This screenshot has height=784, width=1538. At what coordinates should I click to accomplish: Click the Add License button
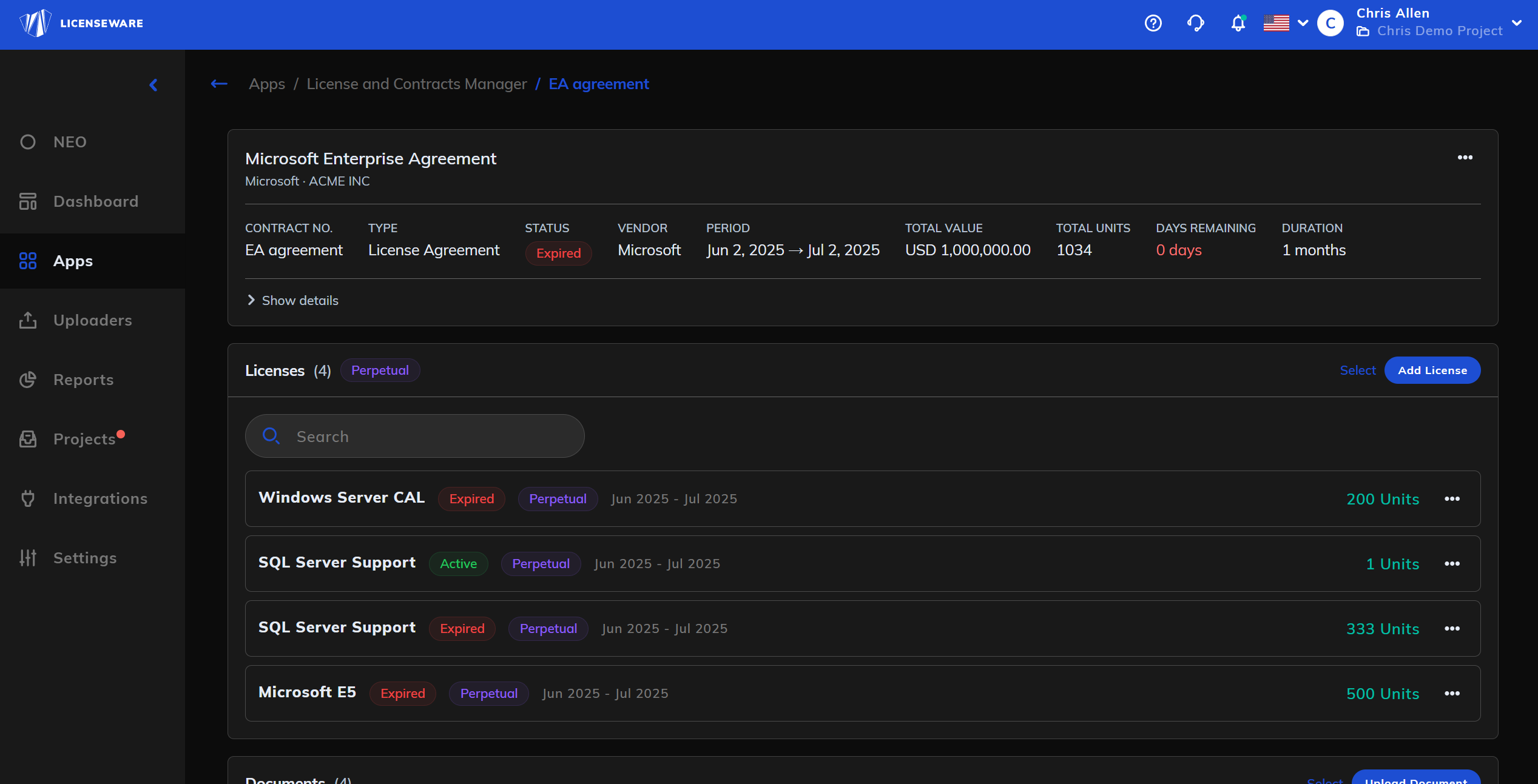click(1432, 370)
